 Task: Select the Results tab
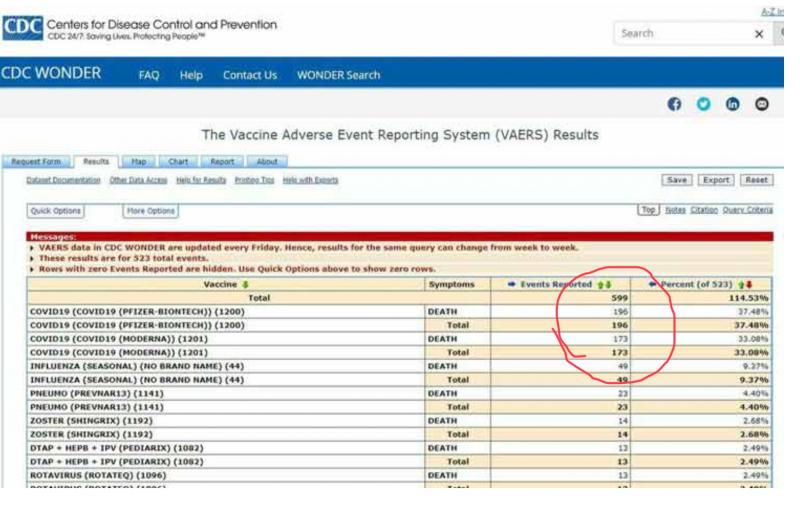96,161
